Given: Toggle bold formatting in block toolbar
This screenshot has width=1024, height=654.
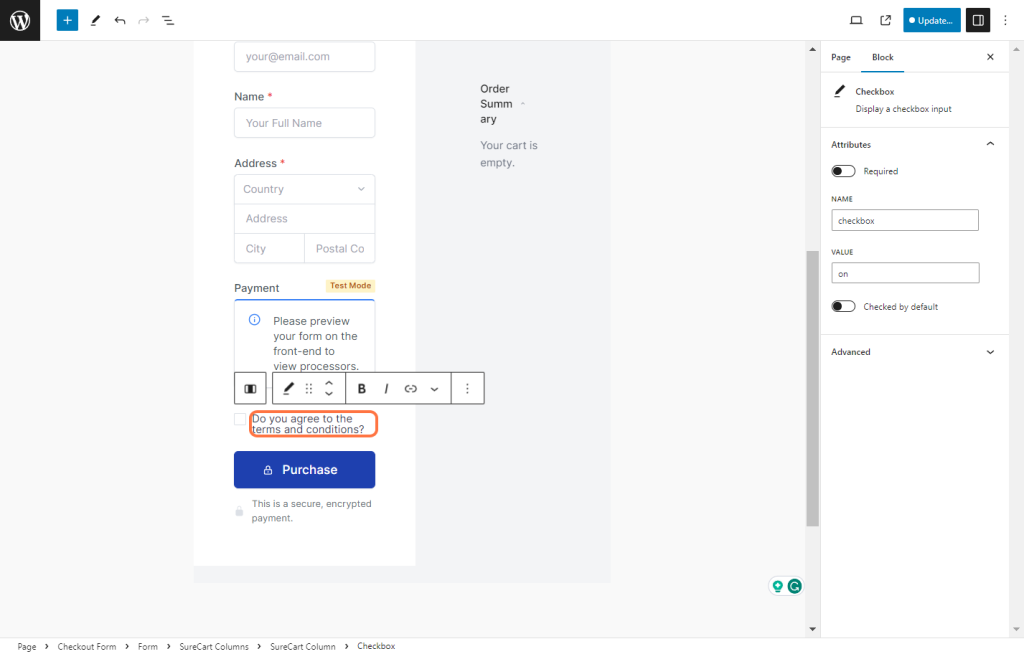Looking at the screenshot, I should [x=362, y=388].
